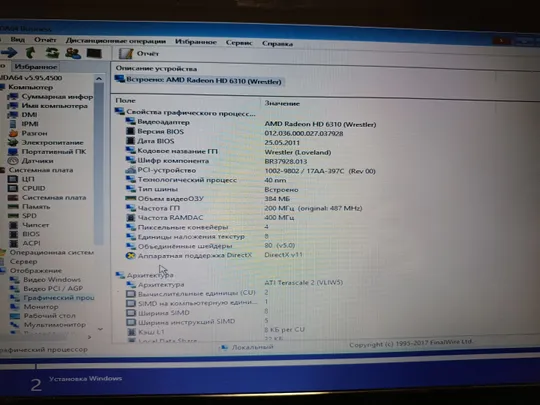Click the refresh toolbar icon

(52, 53)
